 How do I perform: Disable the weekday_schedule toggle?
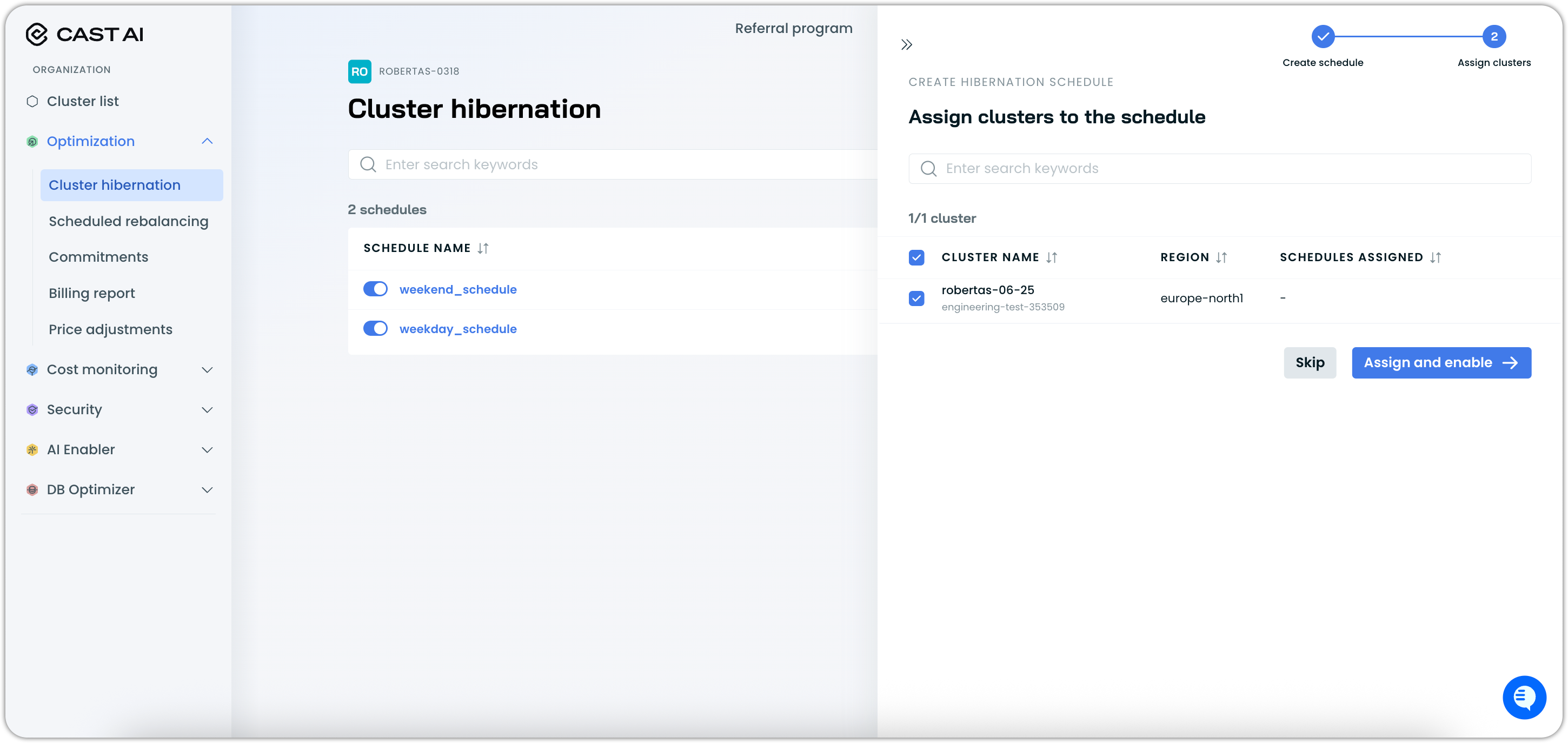(x=375, y=329)
